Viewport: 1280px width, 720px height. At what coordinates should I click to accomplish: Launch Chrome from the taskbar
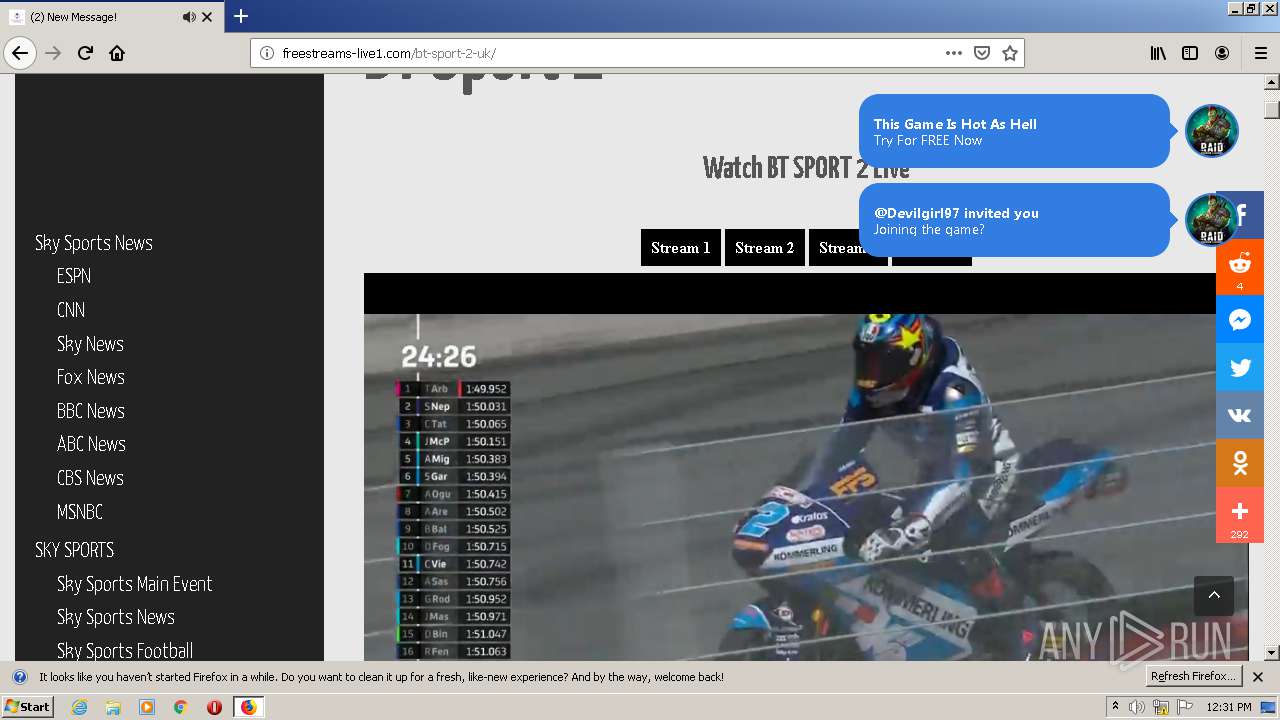click(181, 707)
